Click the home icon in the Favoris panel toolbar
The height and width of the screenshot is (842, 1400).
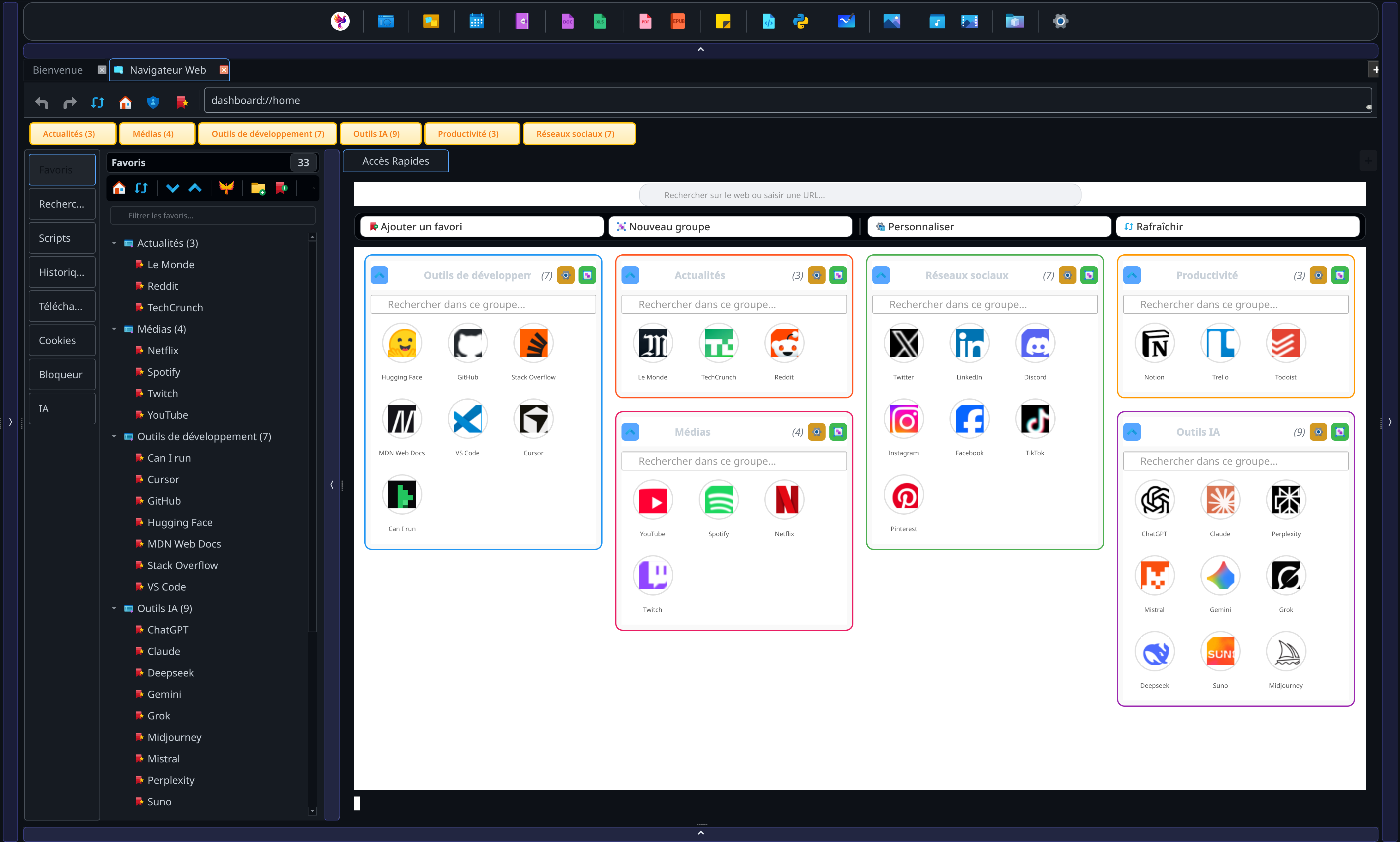tap(119, 188)
